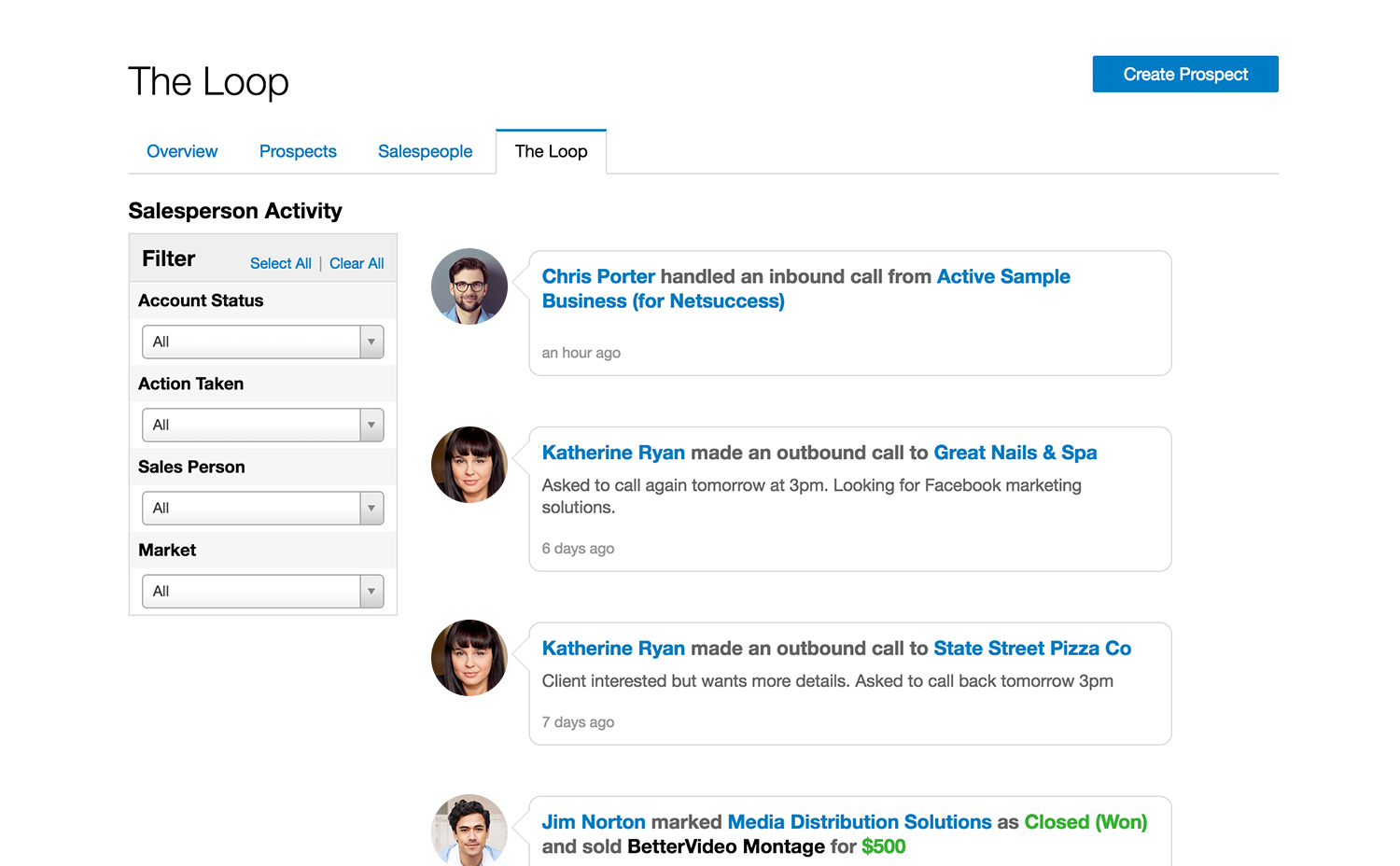Screen dimensions: 1400x866
Task: Select The Loop tab
Action: pos(551,151)
